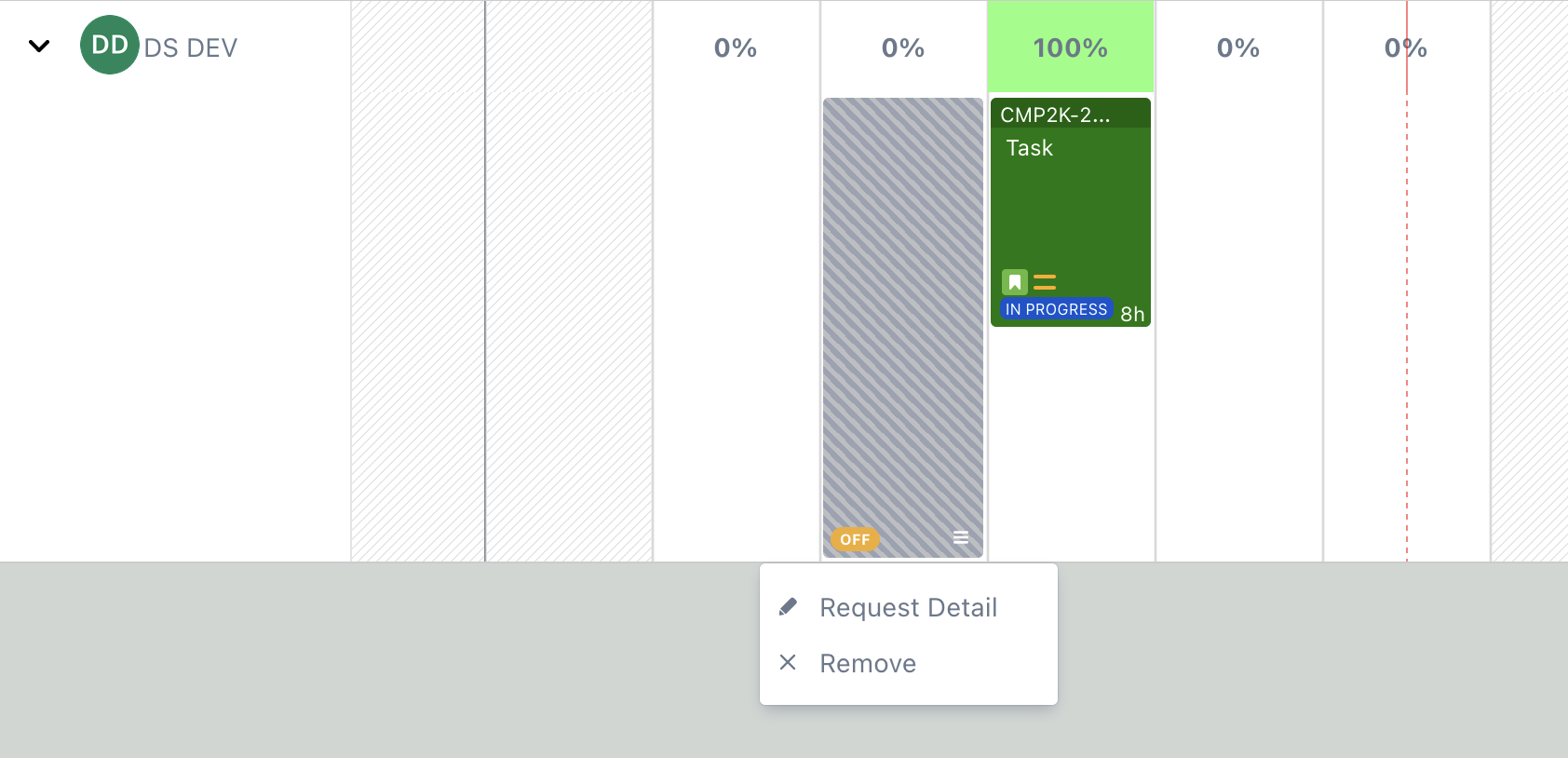Click the pencil icon beside Request Detail
Viewport: 1568px width, 758px height.
tap(788, 607)
